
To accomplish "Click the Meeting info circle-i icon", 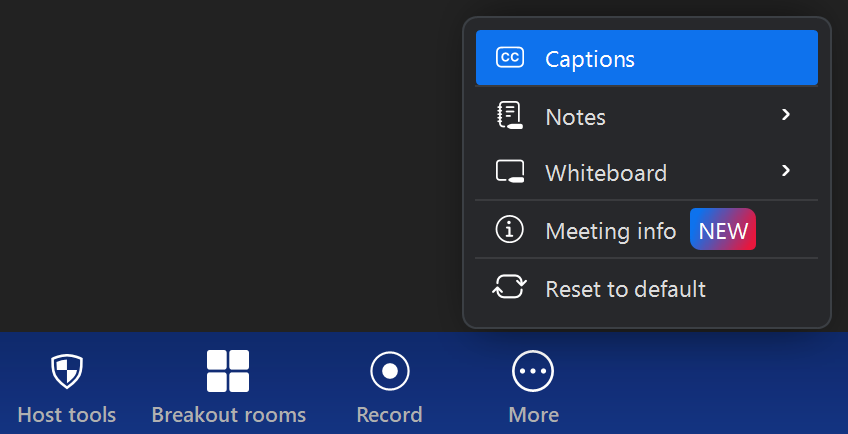I will point(510,230).
